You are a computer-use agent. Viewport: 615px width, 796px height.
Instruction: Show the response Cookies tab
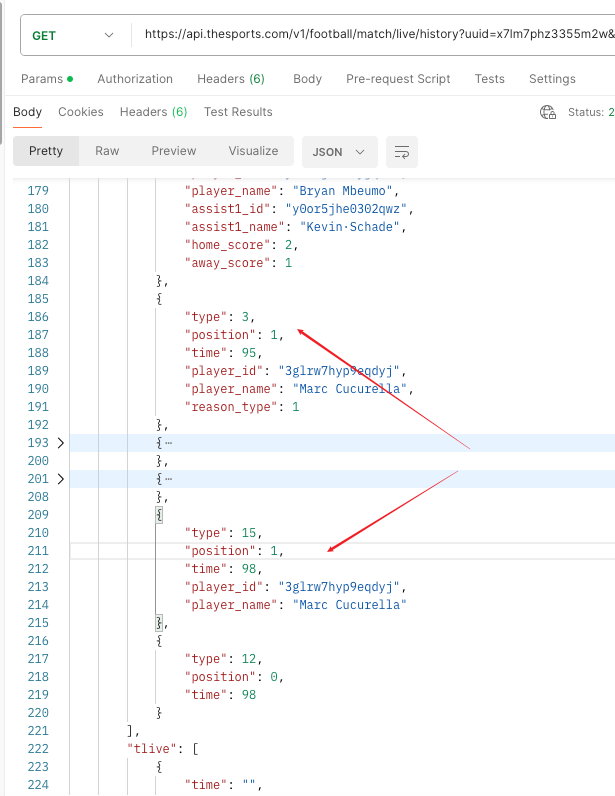[x=81, y=112]
